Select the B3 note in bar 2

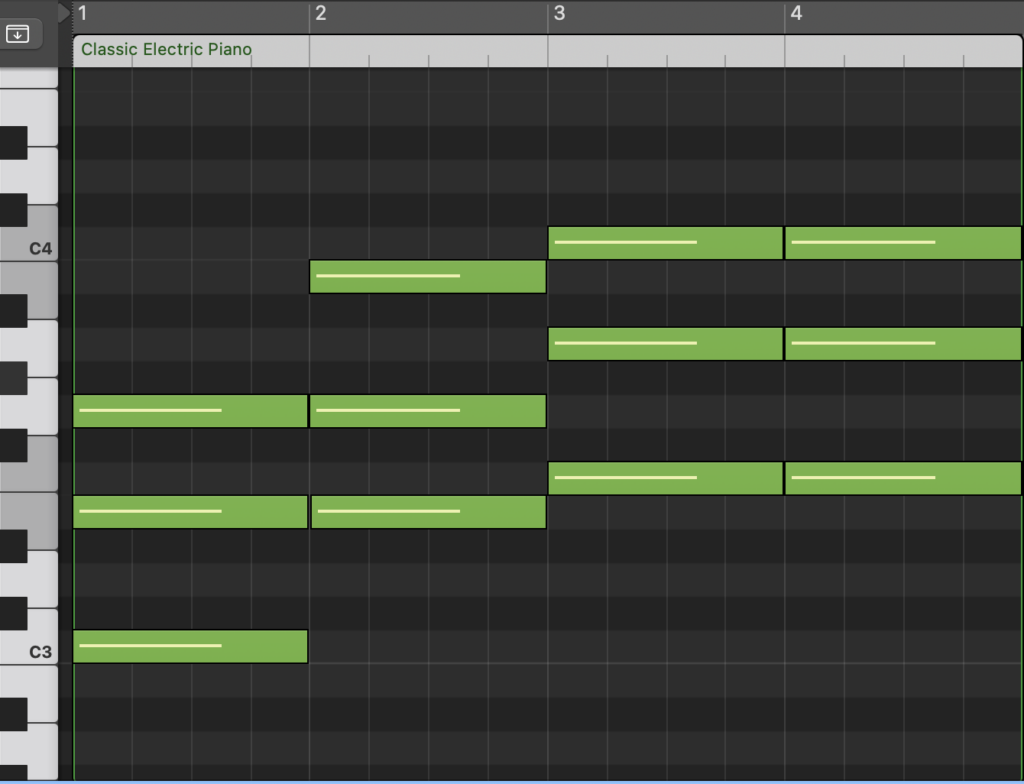[428, 276]
